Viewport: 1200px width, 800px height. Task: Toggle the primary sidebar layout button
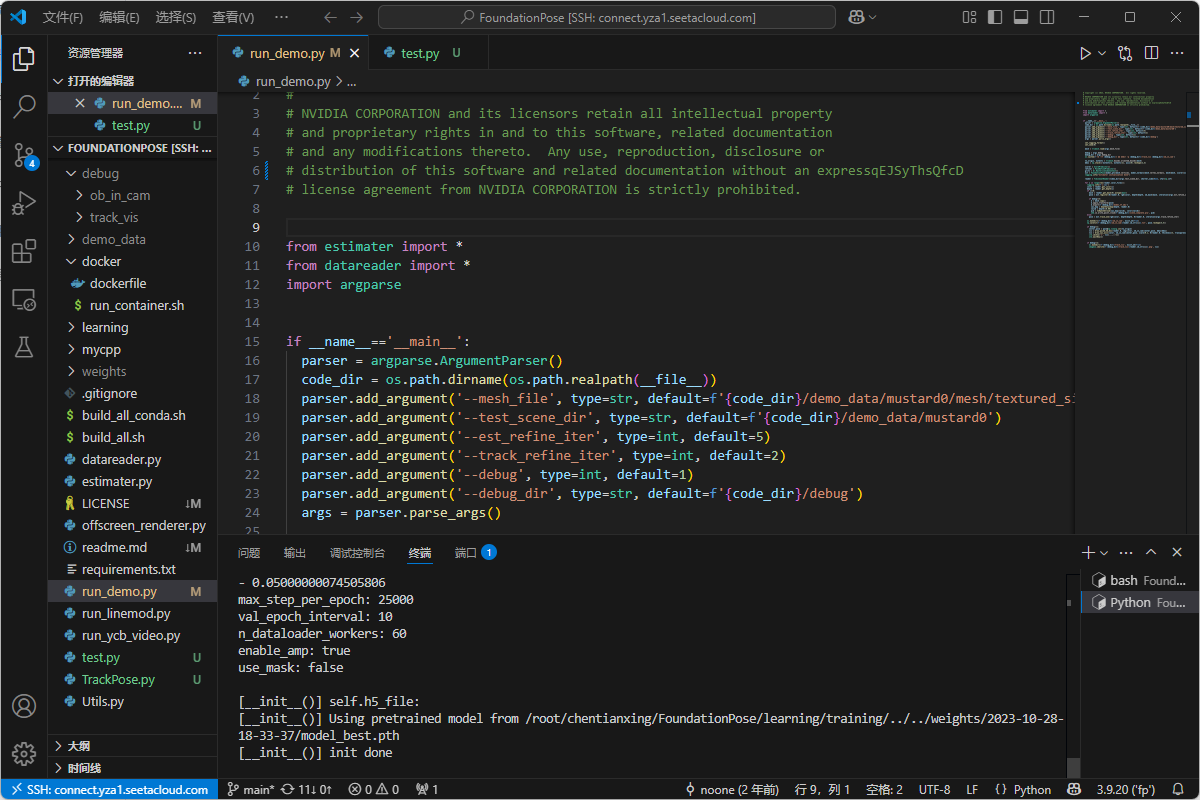click(x=994, y=17)
